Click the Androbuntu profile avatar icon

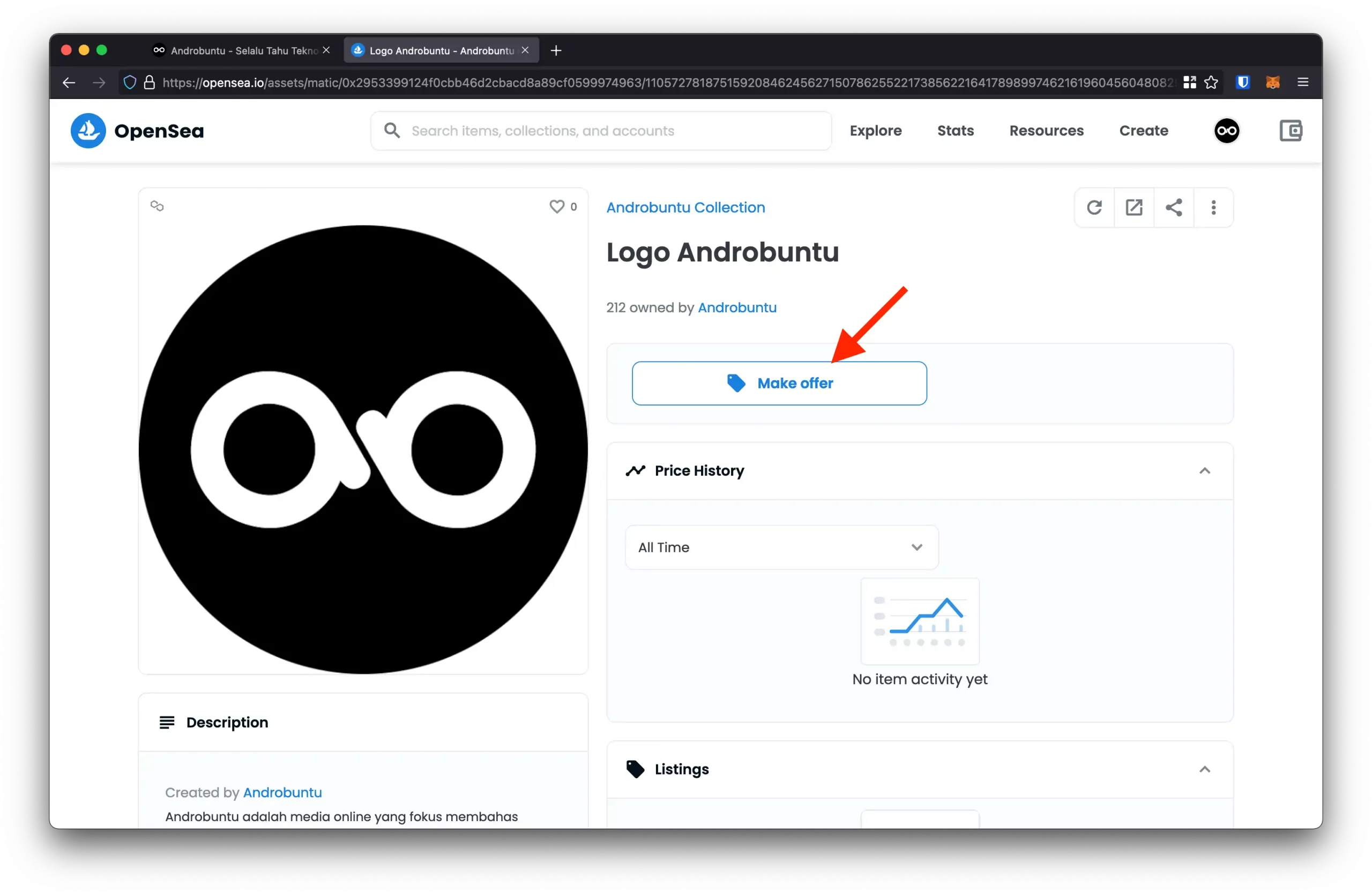(1226, 131)
